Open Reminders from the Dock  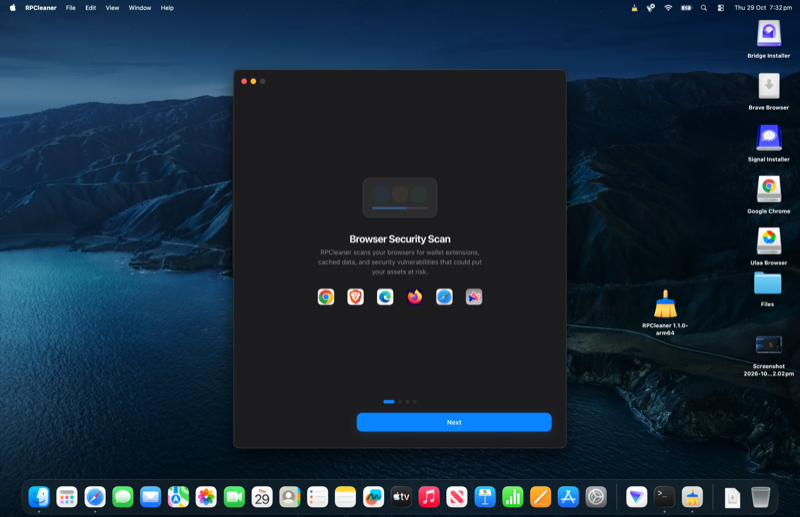[x=317, y=497]
